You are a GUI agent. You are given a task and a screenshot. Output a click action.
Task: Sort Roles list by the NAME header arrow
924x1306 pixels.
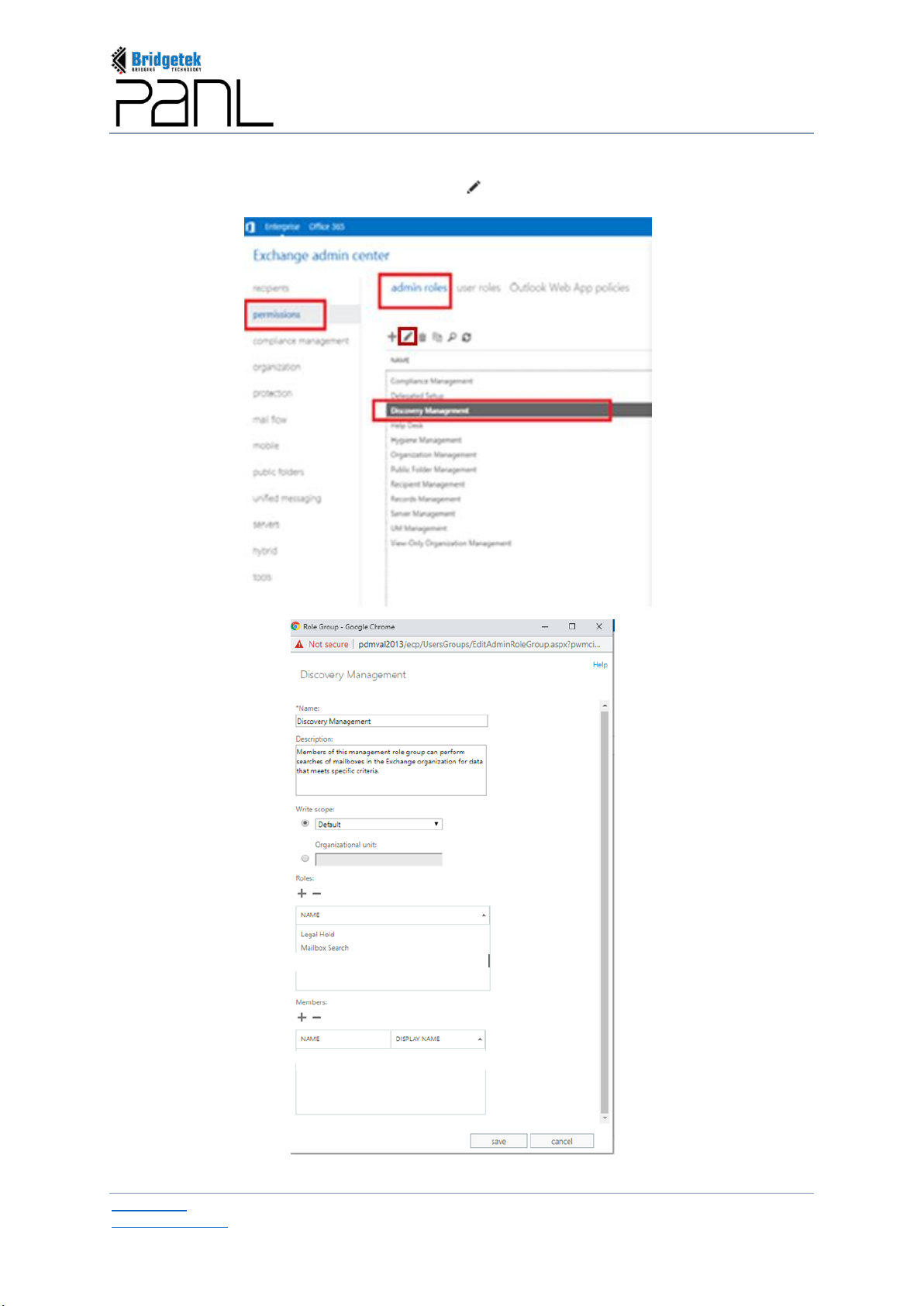pyautogui.click(x=484, y=915)
